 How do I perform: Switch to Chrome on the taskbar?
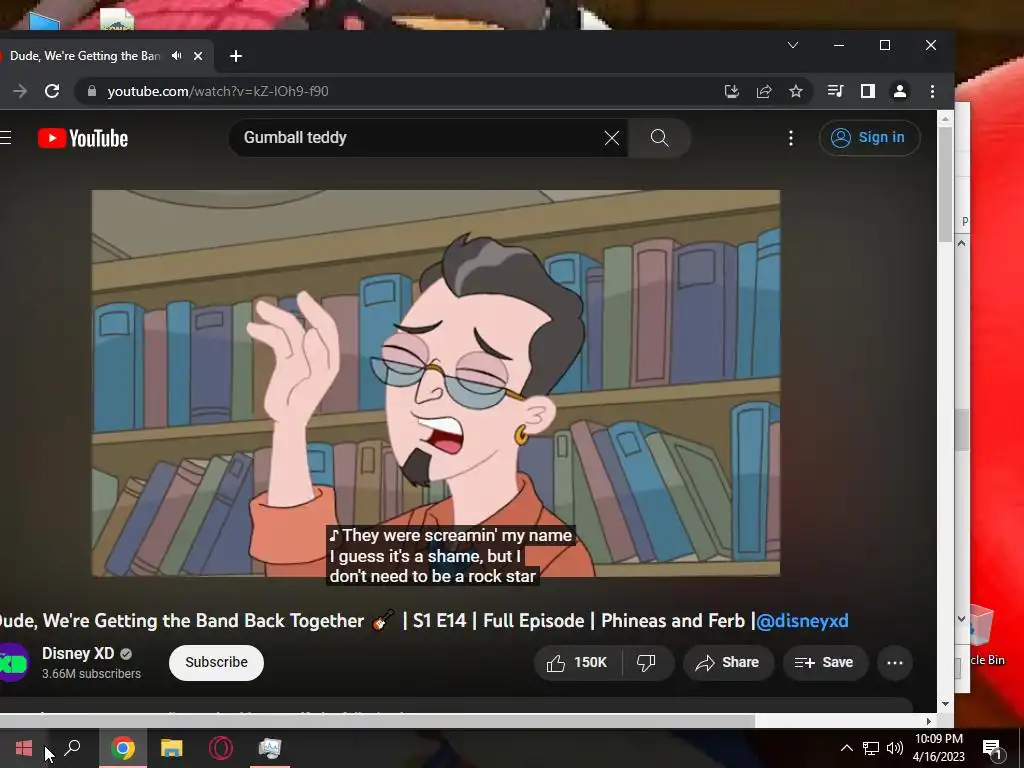pos(123,748)
